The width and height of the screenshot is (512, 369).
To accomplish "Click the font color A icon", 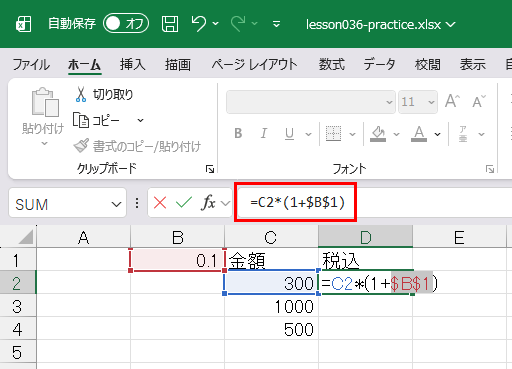I will (x=419, y=134).
